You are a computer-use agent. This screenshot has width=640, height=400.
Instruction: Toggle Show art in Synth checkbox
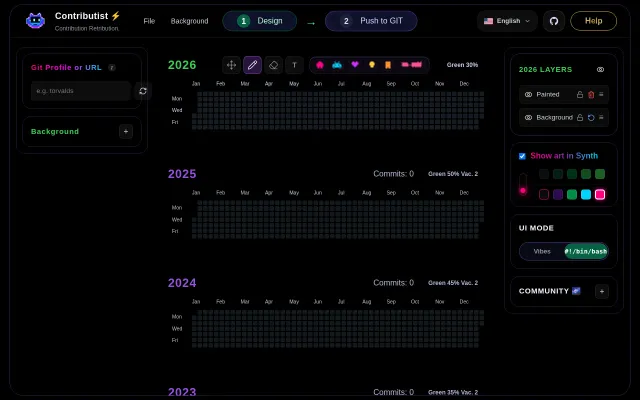click(x=522, y=156)
